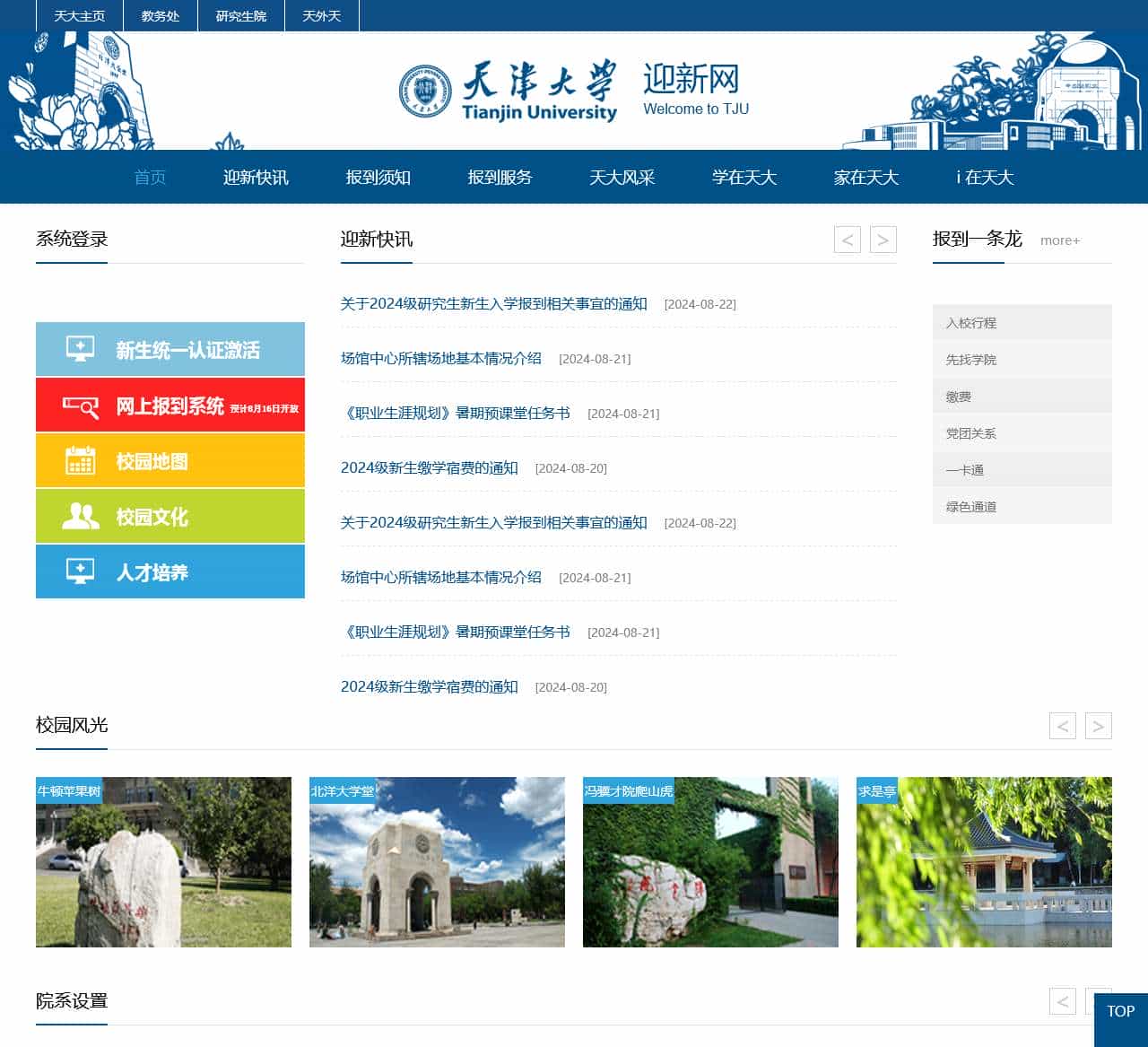Screen dimensions: 1148x1047
Task: Select the 一卡通 item in the sidebar list
Action: [x=965, y=468]
